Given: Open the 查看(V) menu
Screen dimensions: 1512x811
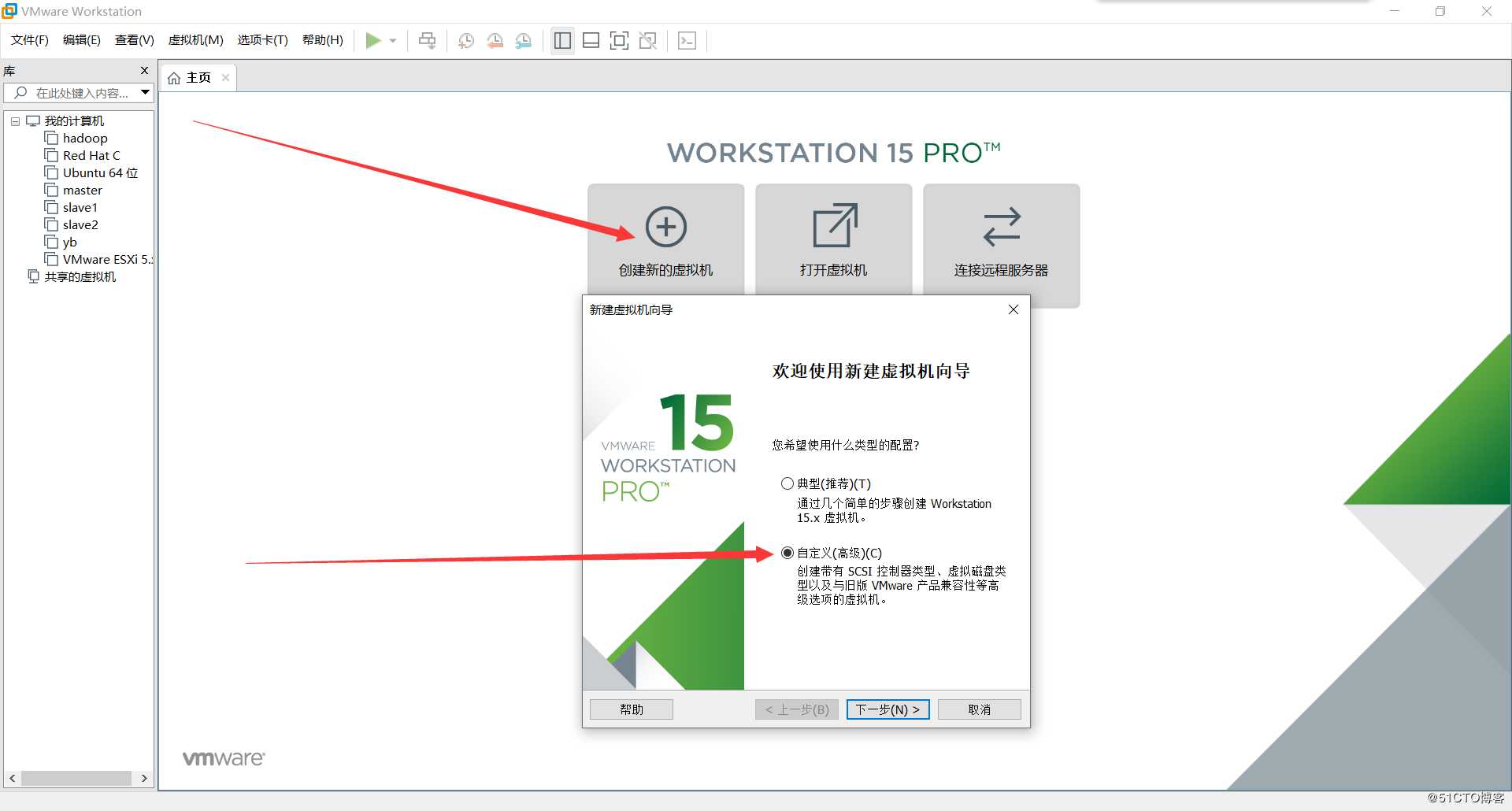Looking at the screenshot, I should pyautogui.click(x=135, y=40).
